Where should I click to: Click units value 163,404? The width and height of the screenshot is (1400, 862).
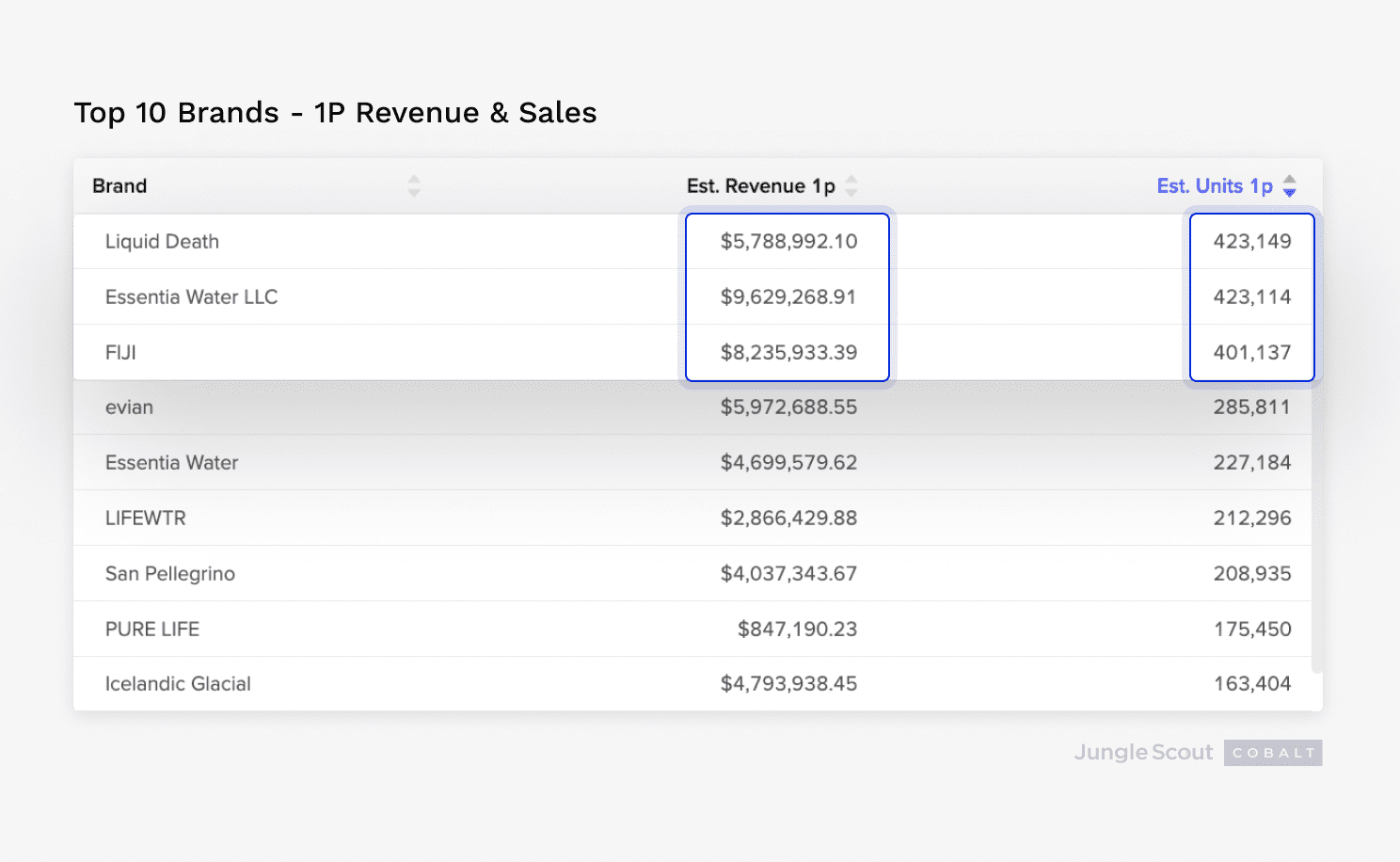click(x=1252, y=684)
